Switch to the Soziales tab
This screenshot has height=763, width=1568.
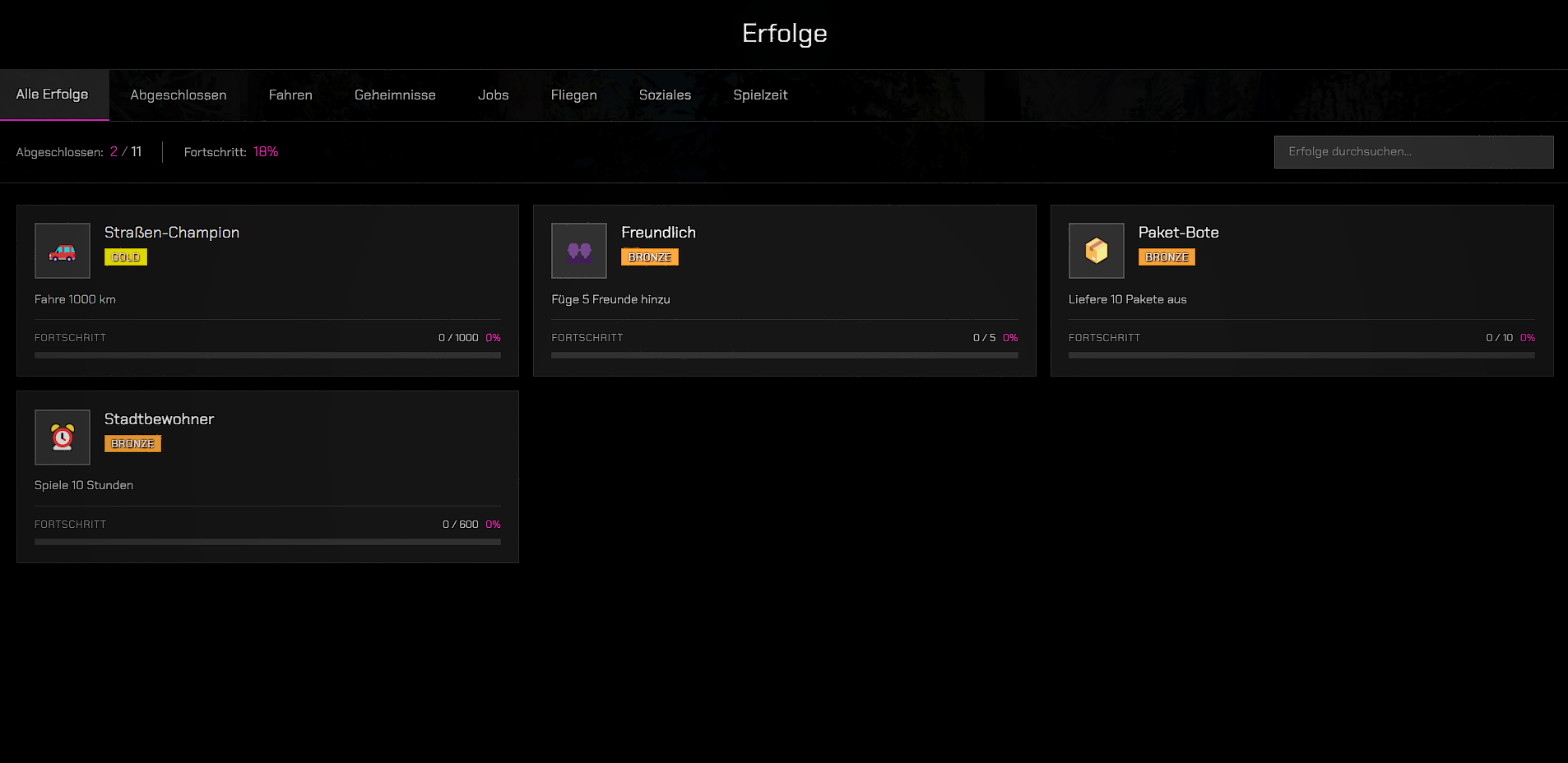point(665,95)
